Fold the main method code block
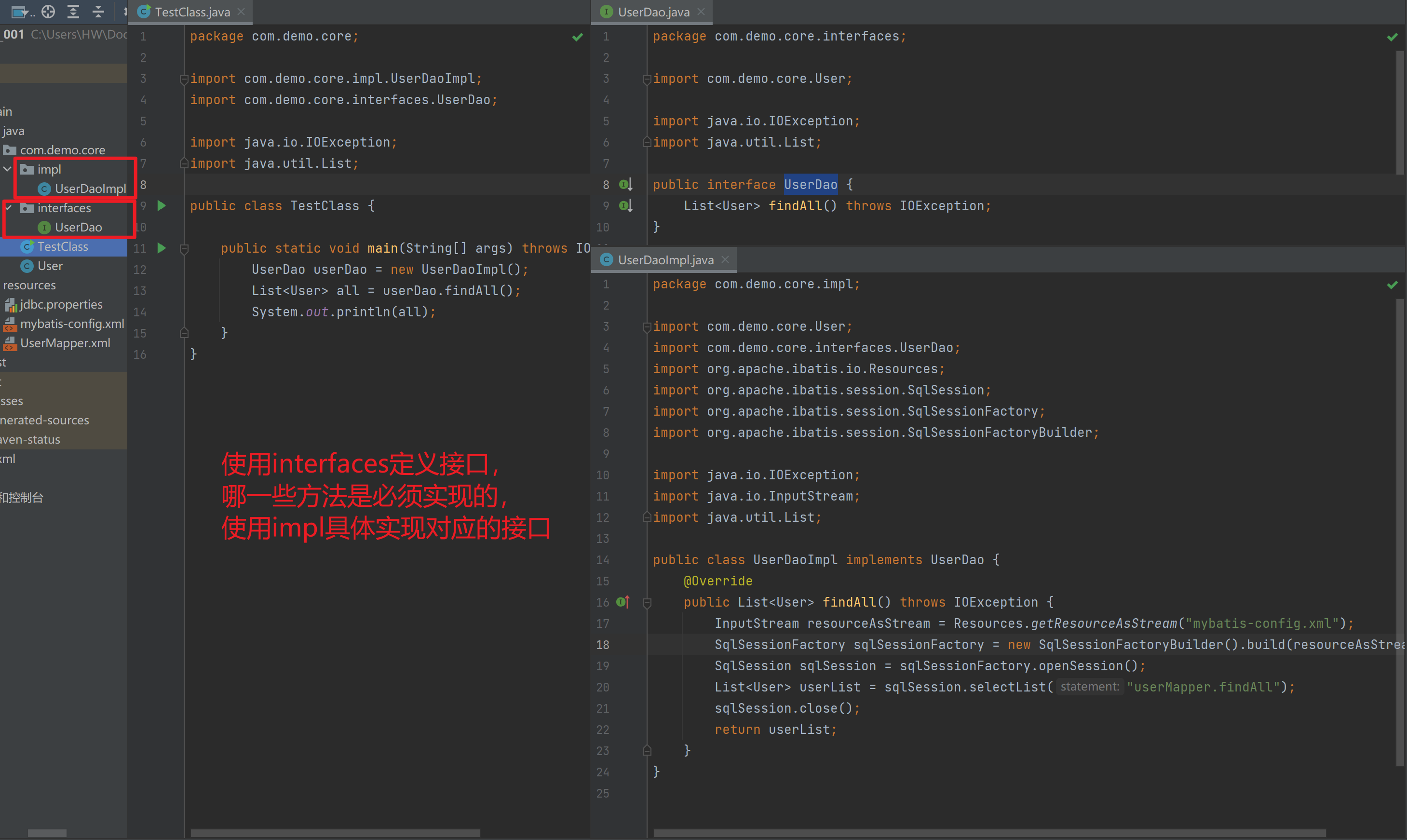The image size is (1407, 840). coord(184,248)
